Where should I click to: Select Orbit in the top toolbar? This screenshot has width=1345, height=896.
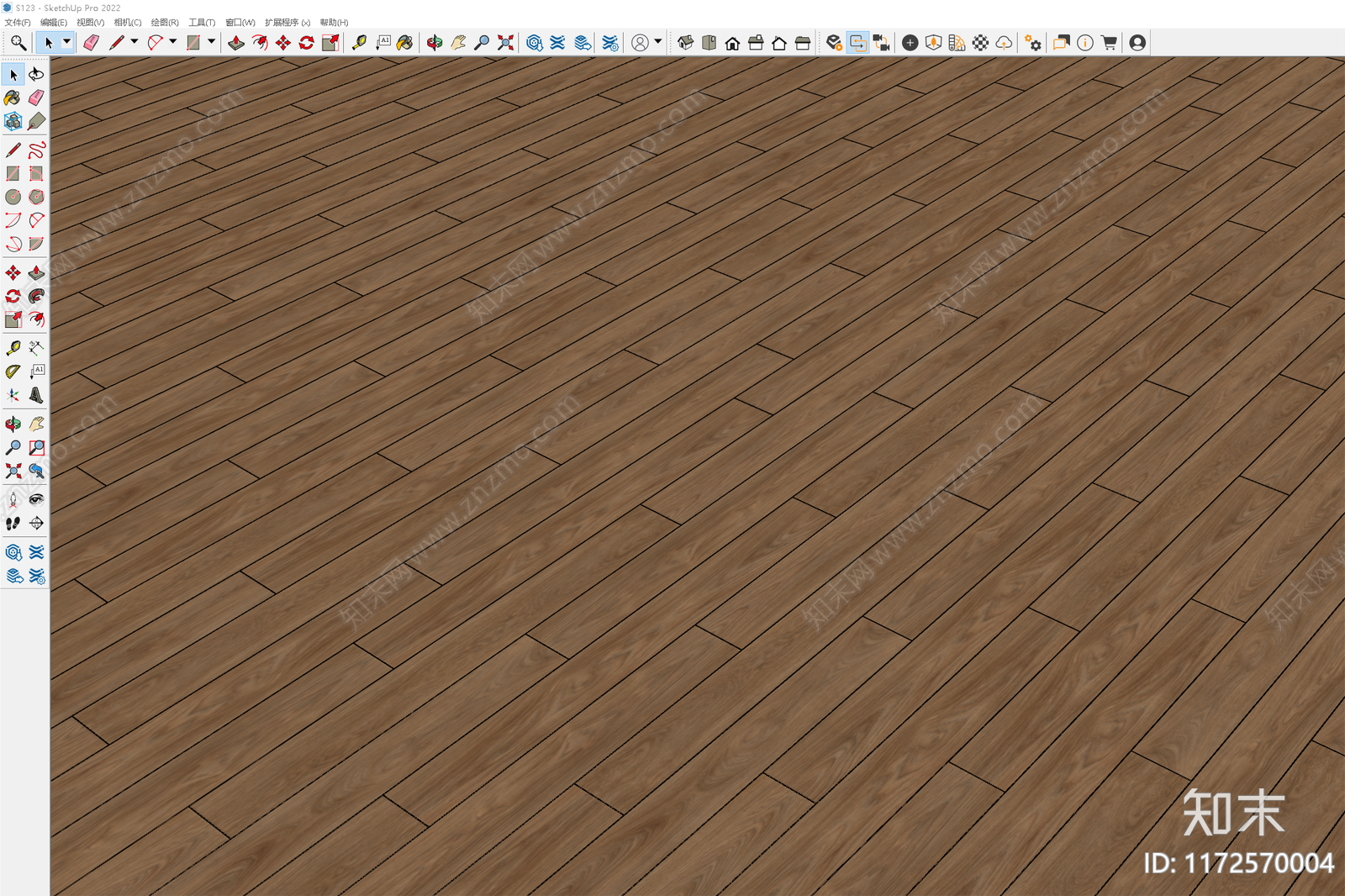[435, 43]
